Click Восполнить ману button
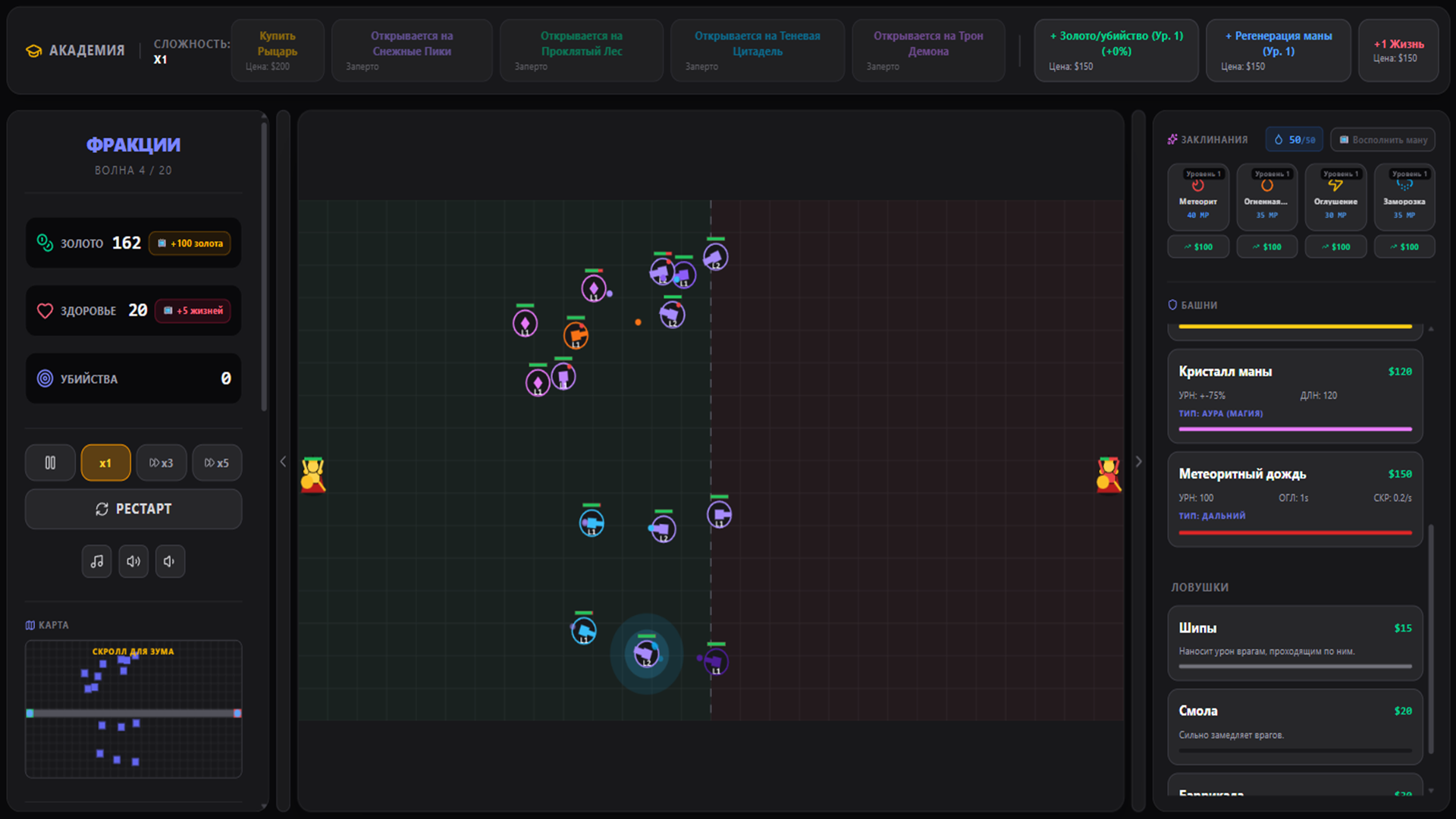The image size is (1456, 819). click(1382, 140)
